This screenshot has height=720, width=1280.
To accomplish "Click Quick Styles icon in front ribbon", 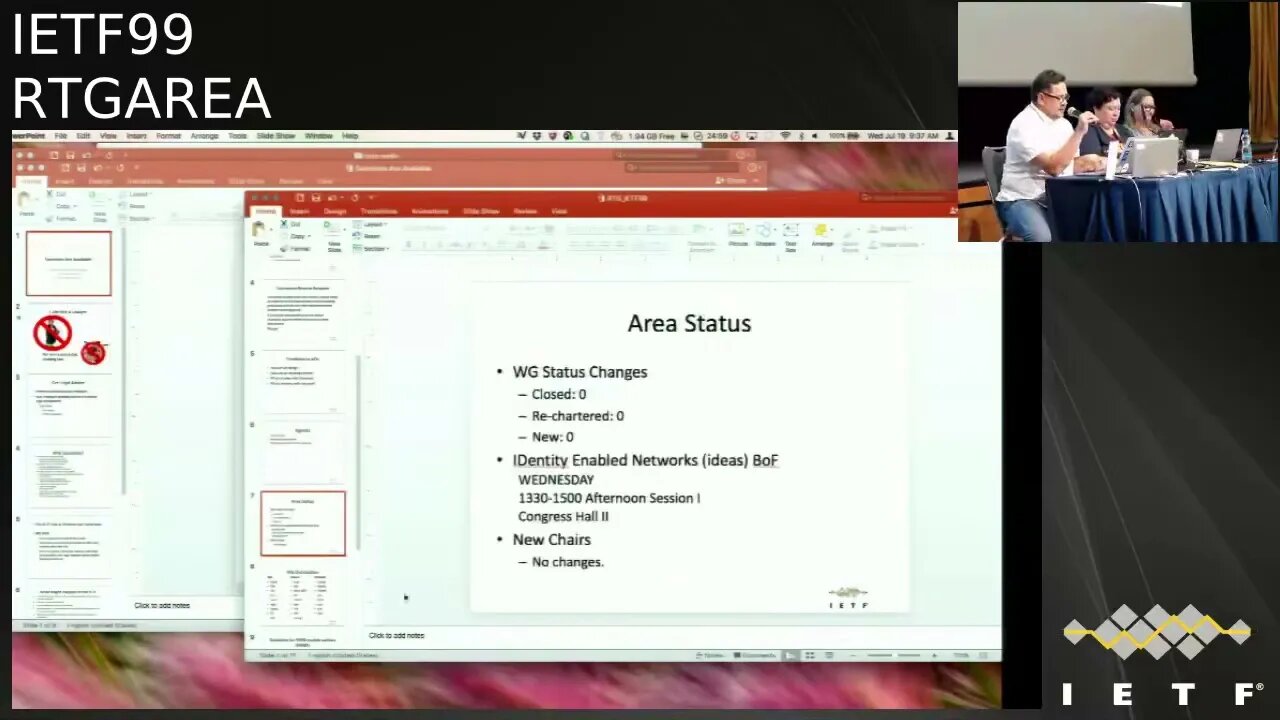I will coord(851,236).
